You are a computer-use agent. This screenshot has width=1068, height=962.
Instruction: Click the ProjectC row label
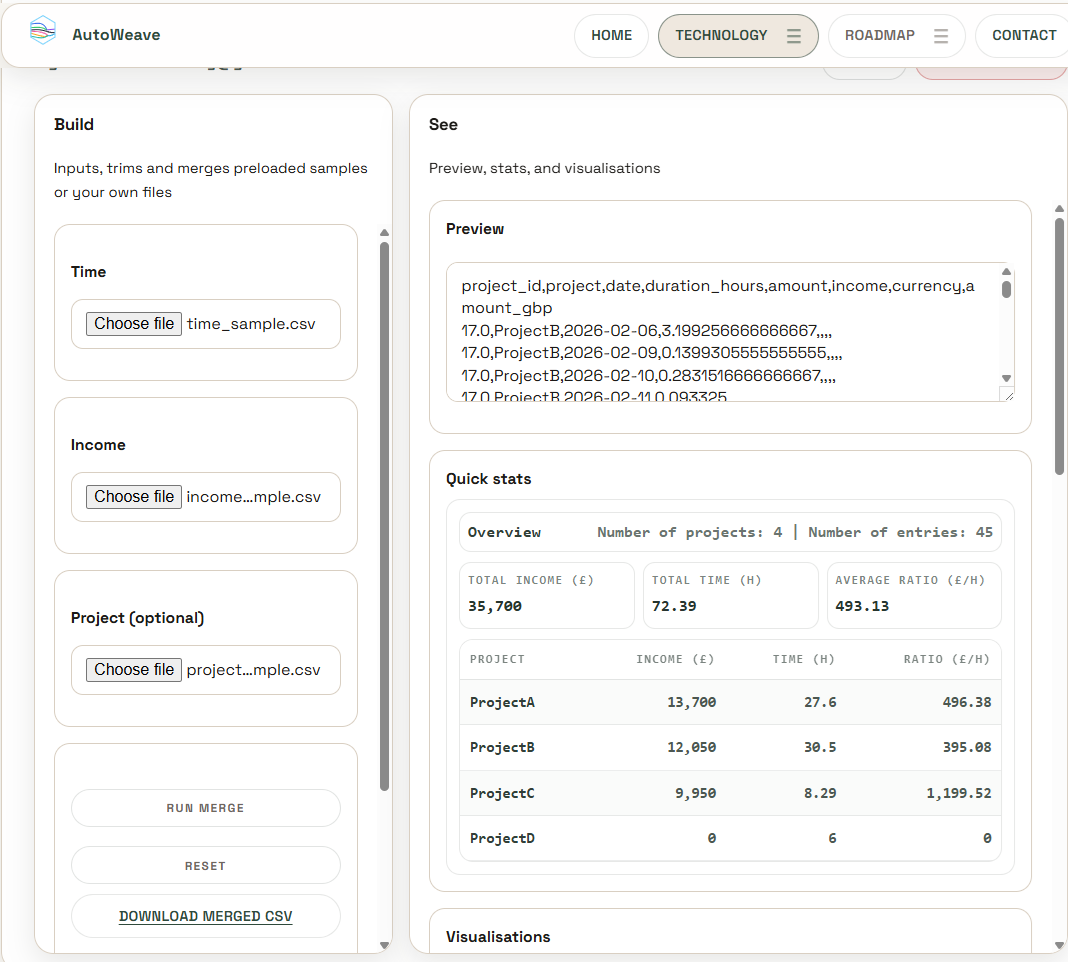point(502,793)
